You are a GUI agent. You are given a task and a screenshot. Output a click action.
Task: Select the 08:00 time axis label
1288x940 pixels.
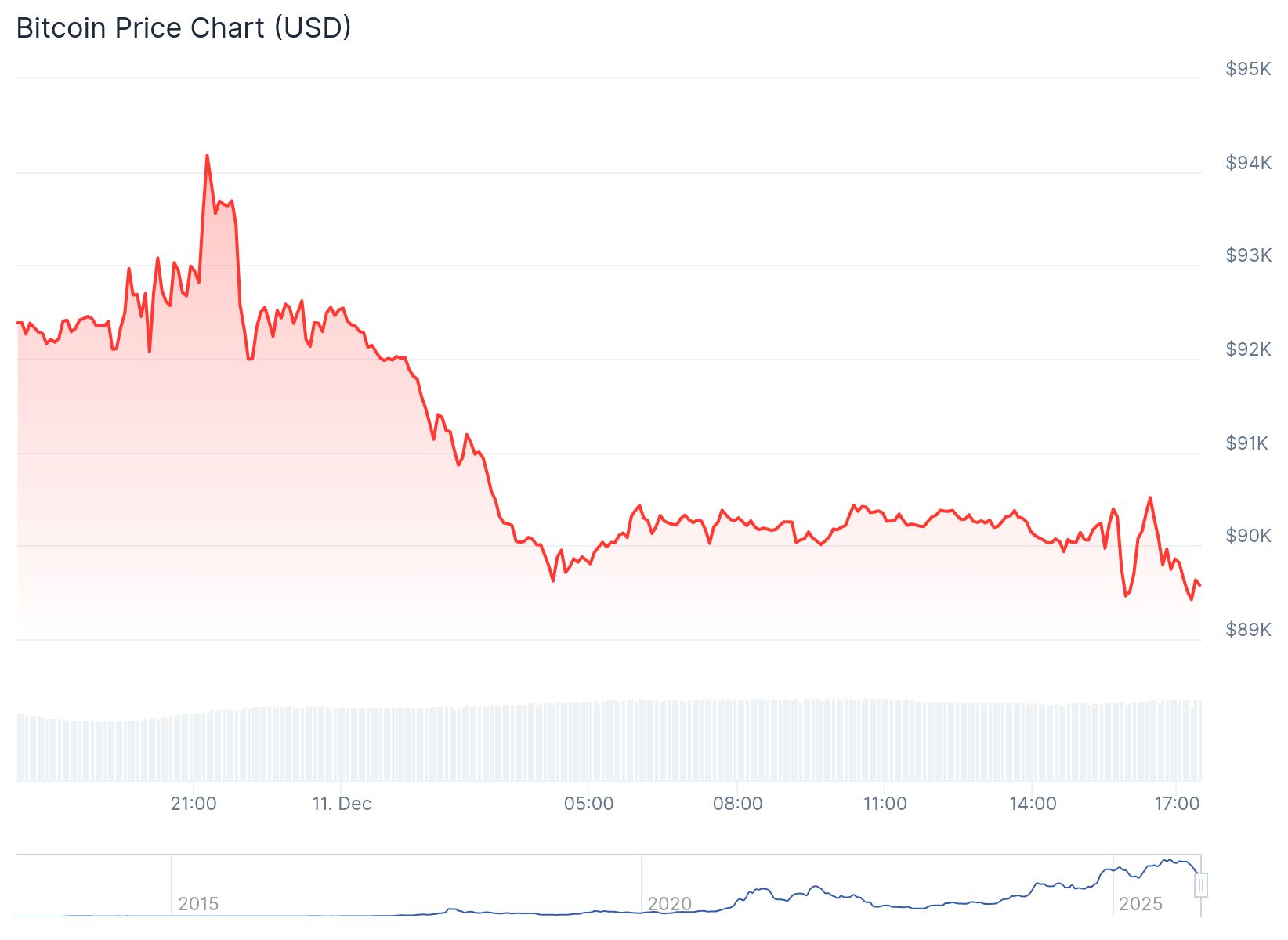(737, 804)
